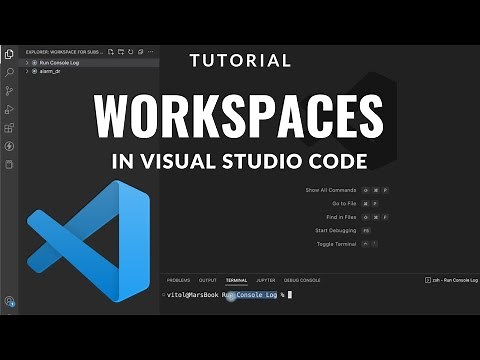This screenshot has height=360, width=480.
Task: Select the alarm_dr root folder
Action: (89, 71)
